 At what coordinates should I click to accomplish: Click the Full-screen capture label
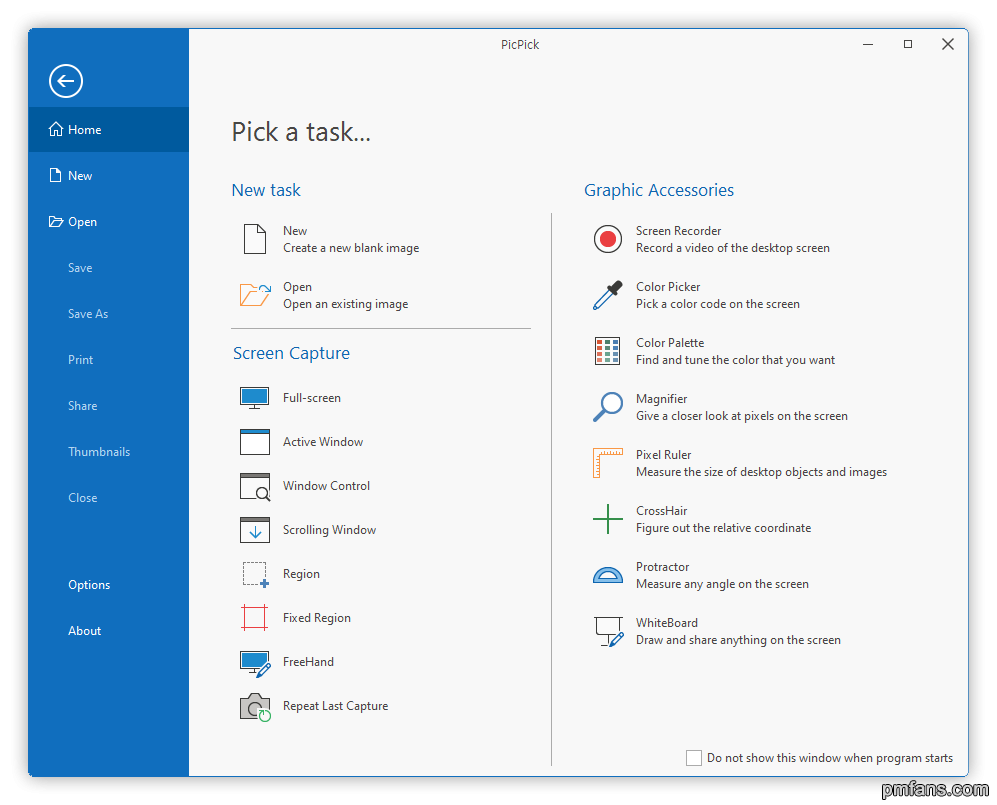[x=312, y=398]
